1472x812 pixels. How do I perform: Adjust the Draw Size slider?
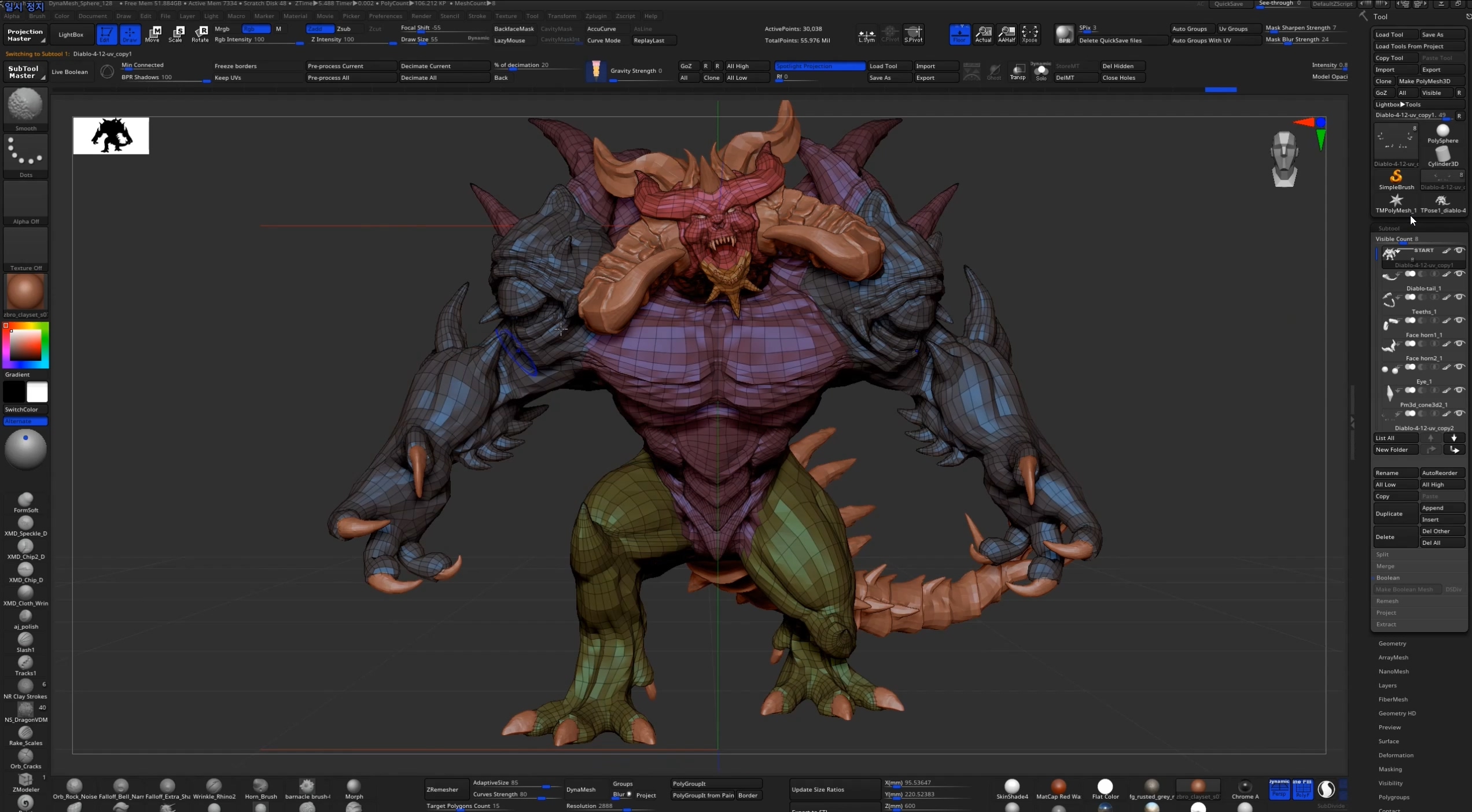[x=445, y=40]
